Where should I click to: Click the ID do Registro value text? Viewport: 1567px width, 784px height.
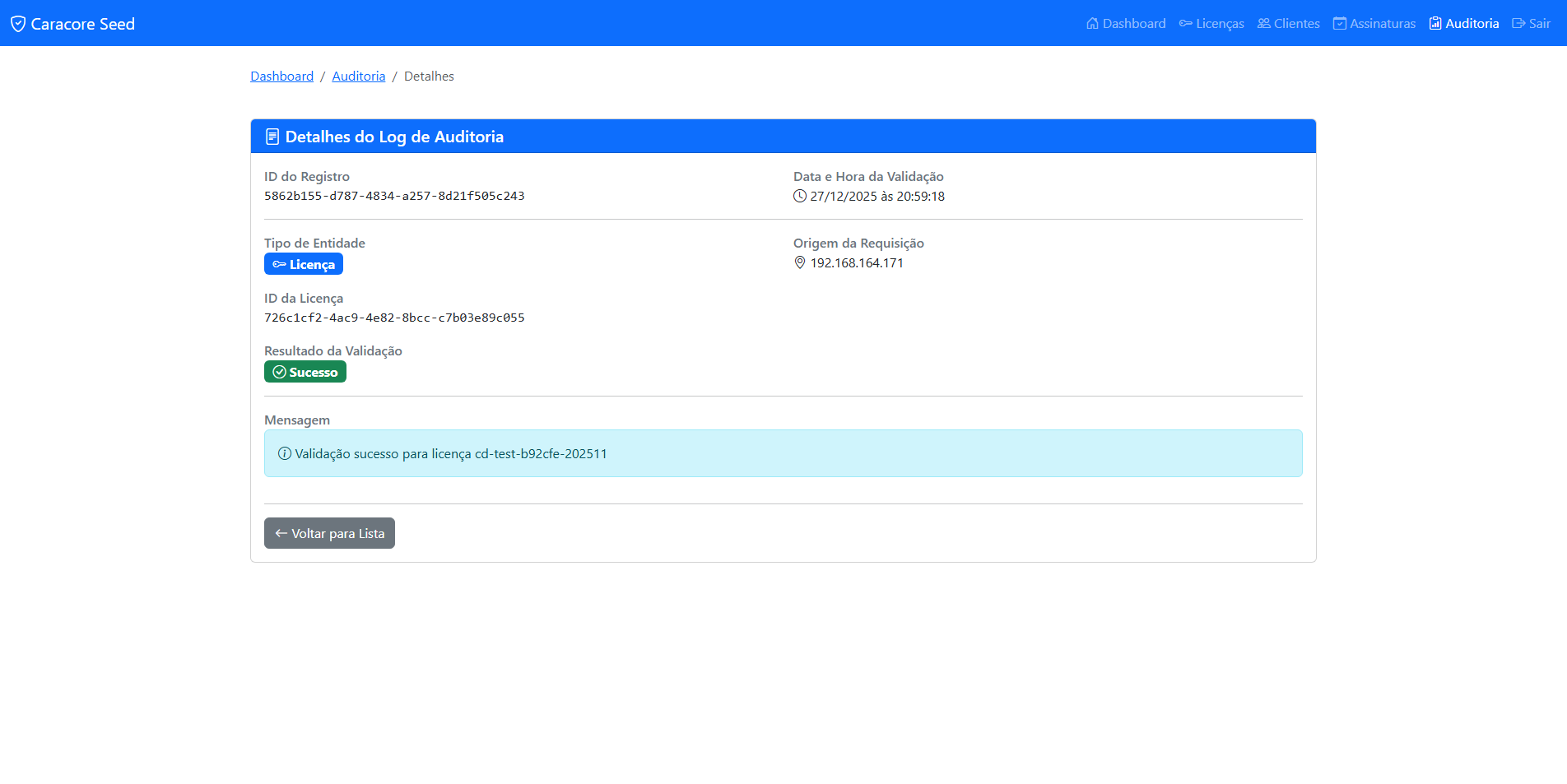394,196
